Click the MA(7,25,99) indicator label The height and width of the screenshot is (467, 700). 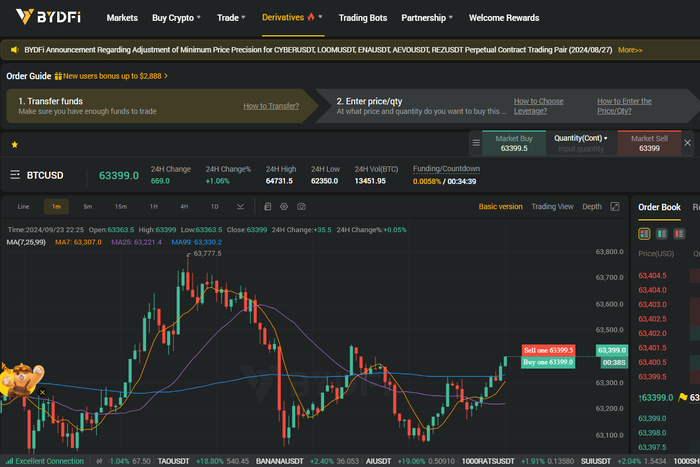pos(26,242)
